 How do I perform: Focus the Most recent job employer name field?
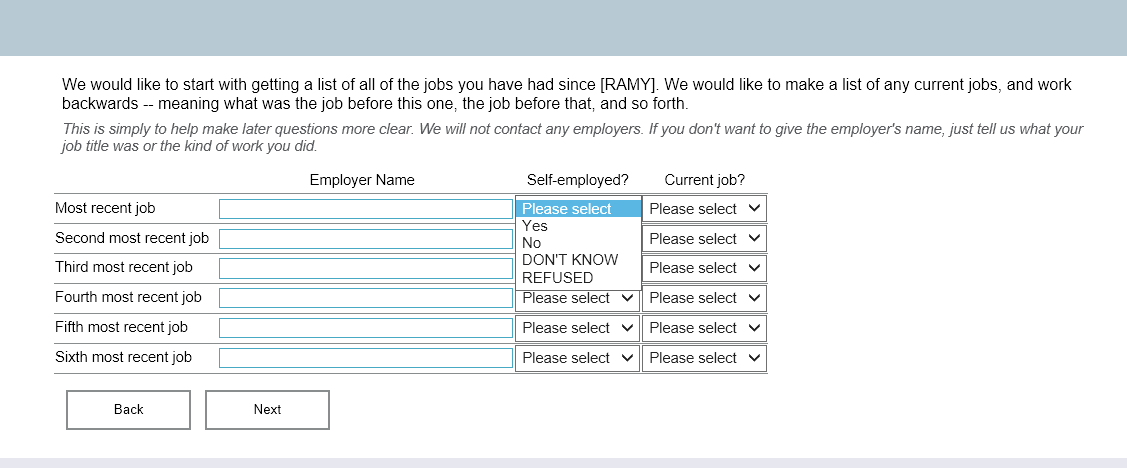coord(365,209)
